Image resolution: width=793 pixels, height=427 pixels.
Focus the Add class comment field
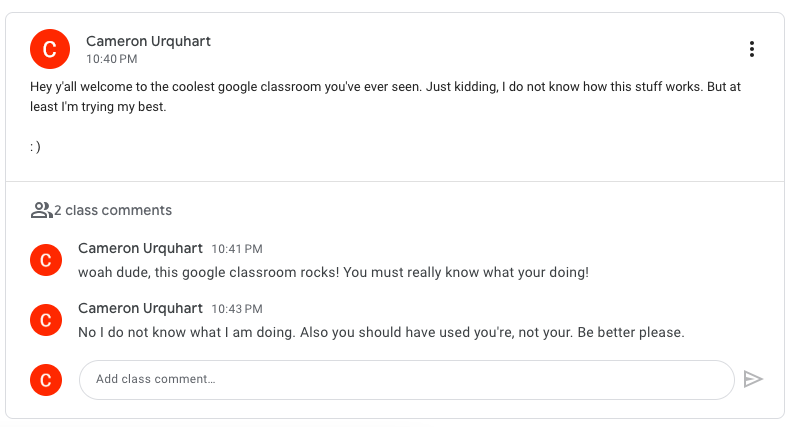(407, 380)
